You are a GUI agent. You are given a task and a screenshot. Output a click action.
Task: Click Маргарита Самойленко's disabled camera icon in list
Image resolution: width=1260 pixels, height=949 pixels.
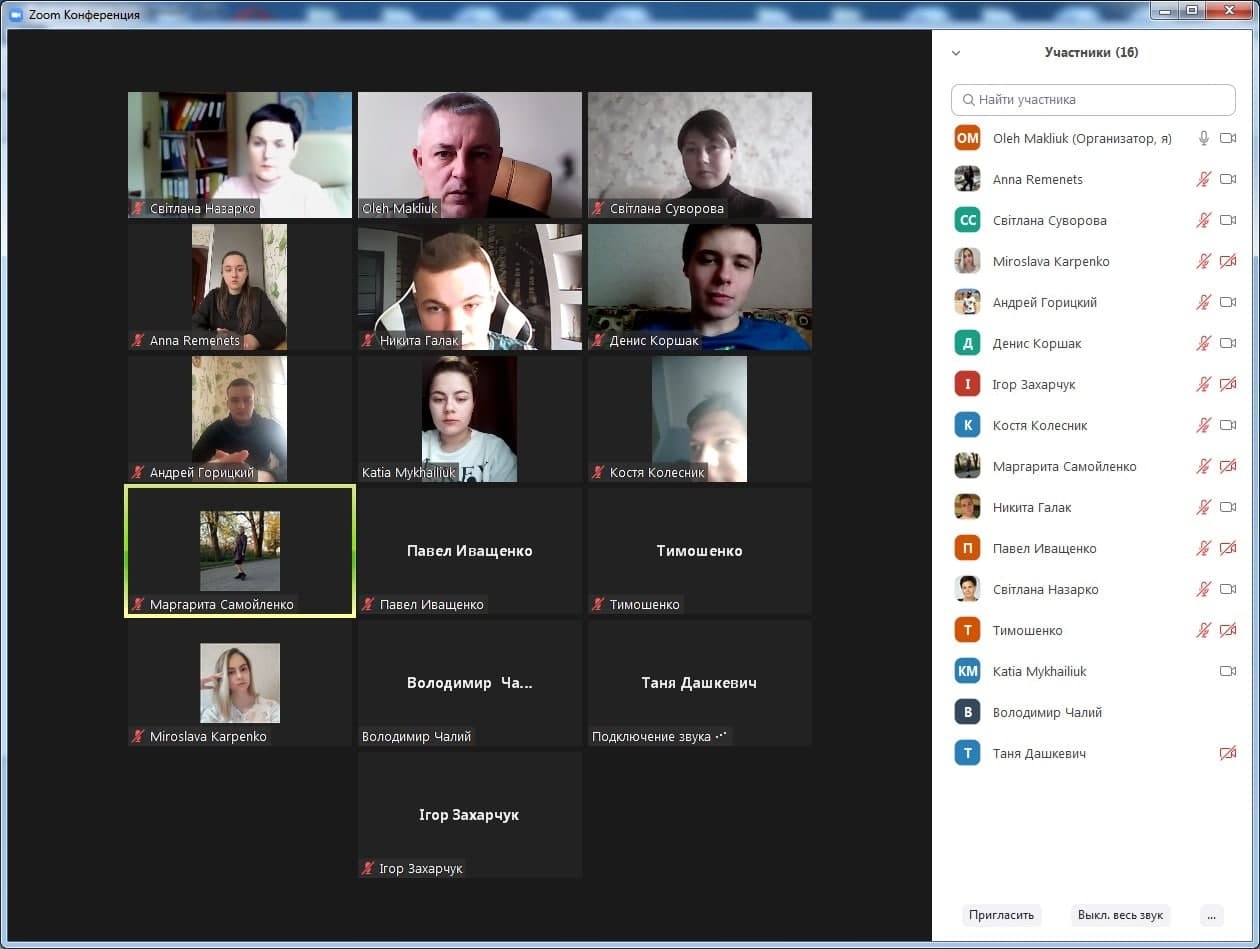(1228, 466)
